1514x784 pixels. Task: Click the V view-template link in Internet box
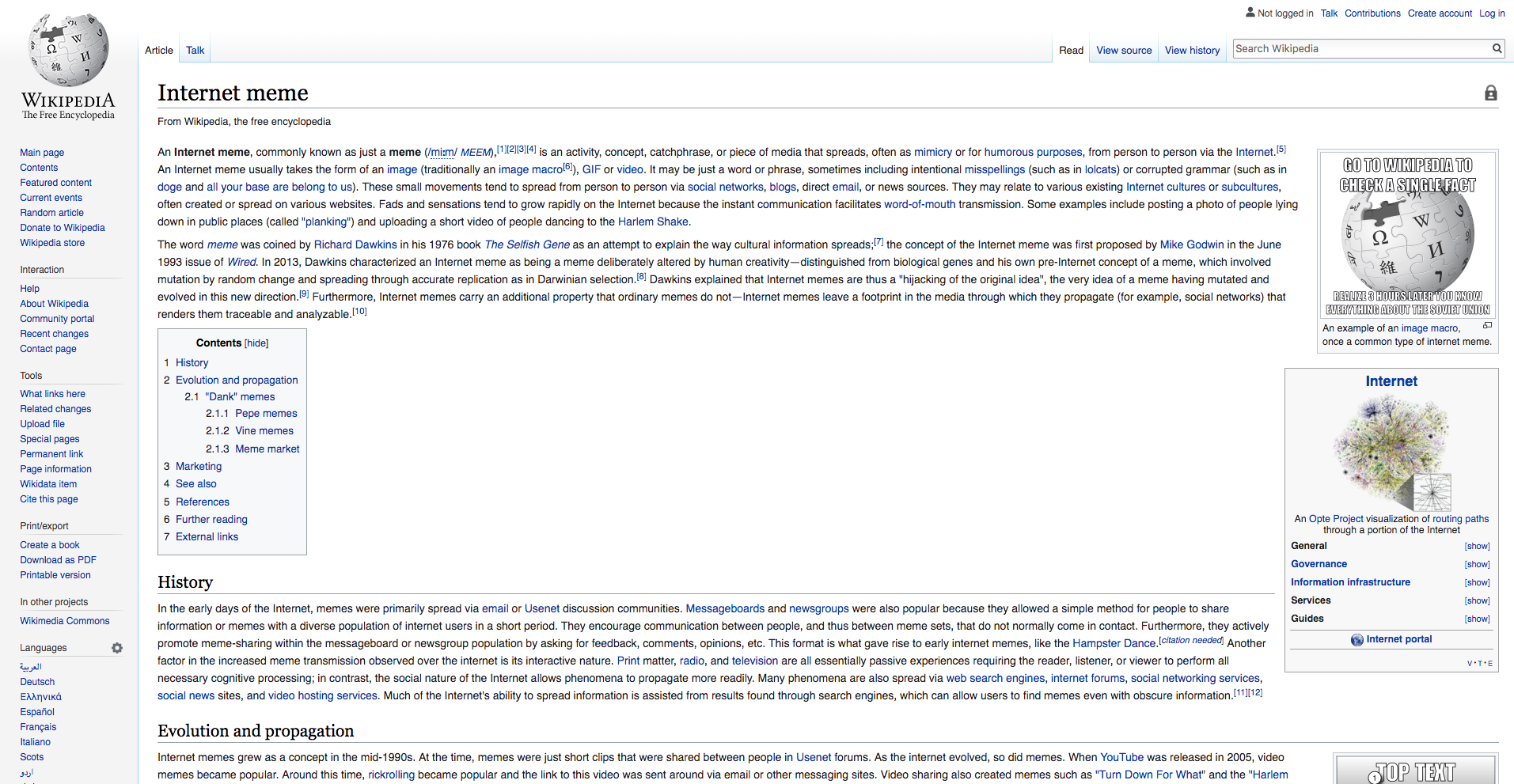click(1470, 664)
